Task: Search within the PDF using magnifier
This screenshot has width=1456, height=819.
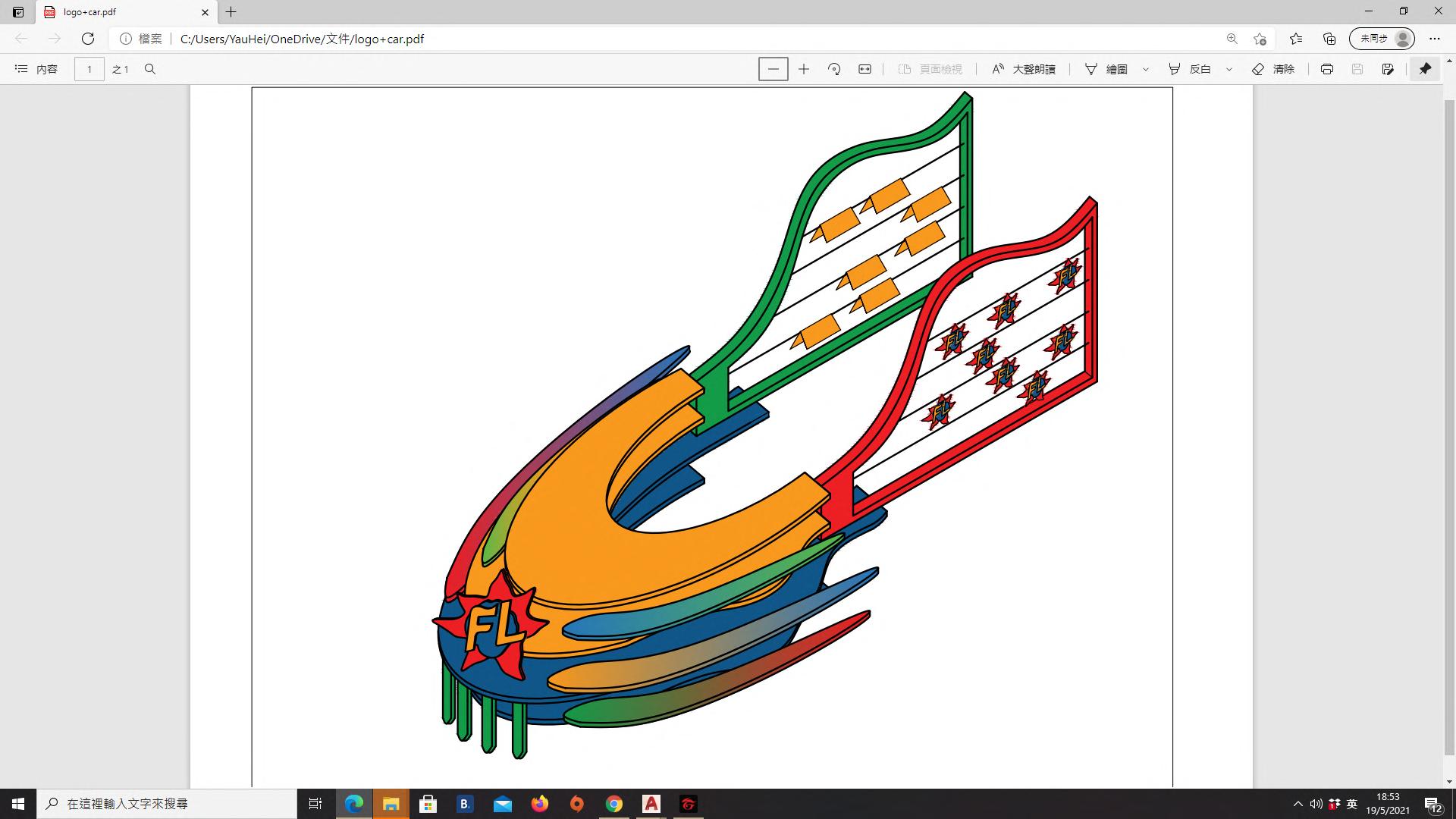Action: tap(150, 69)
